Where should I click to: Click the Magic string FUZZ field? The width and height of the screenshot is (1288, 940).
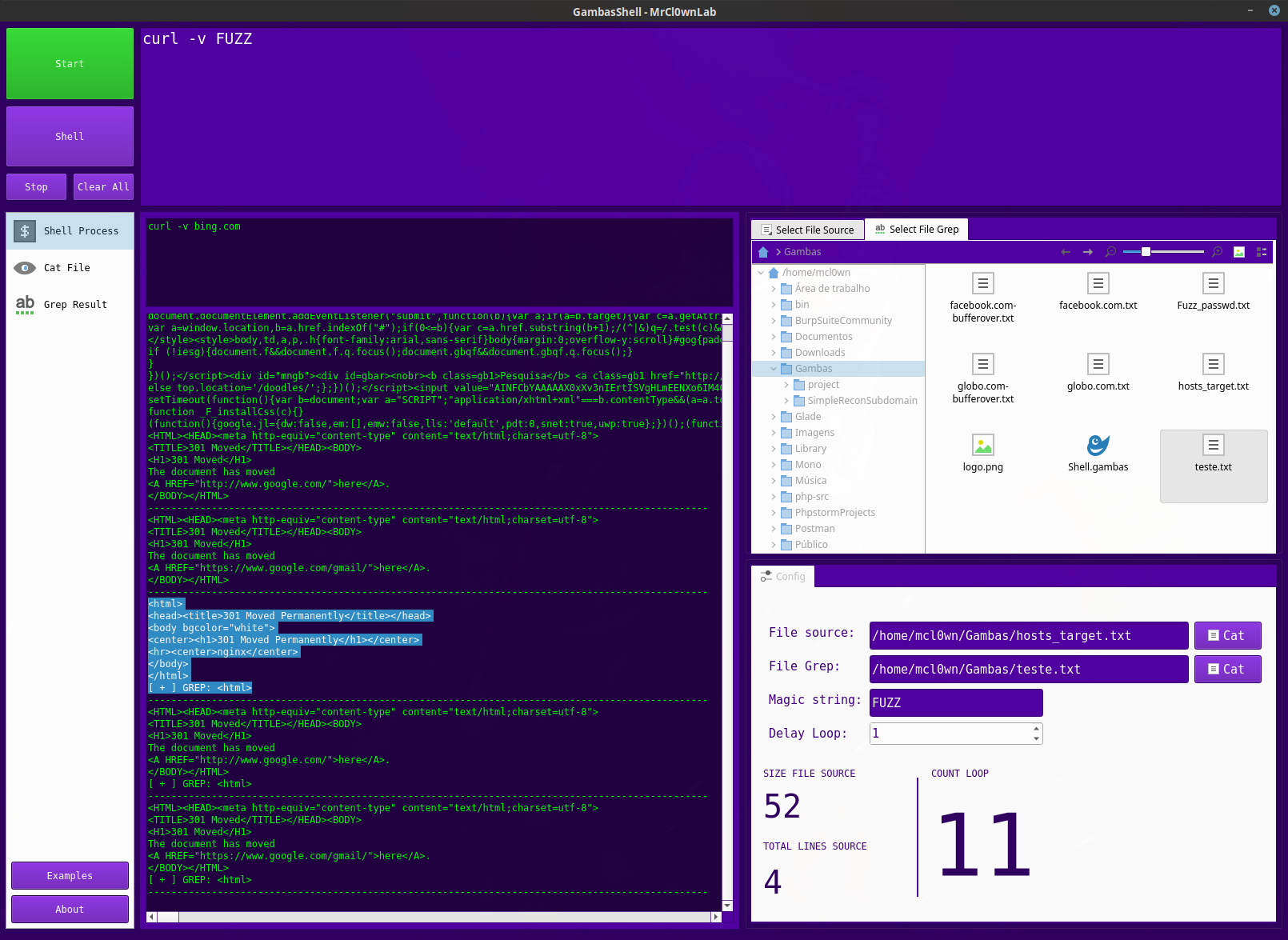[x=956, y=703]
